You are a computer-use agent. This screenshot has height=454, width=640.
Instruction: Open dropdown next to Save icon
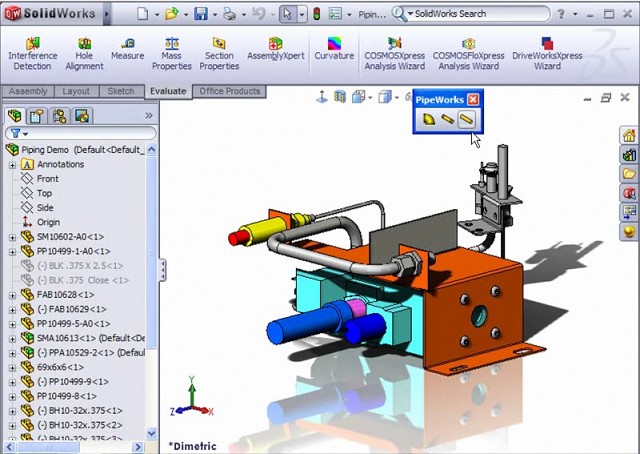[215, 15]
